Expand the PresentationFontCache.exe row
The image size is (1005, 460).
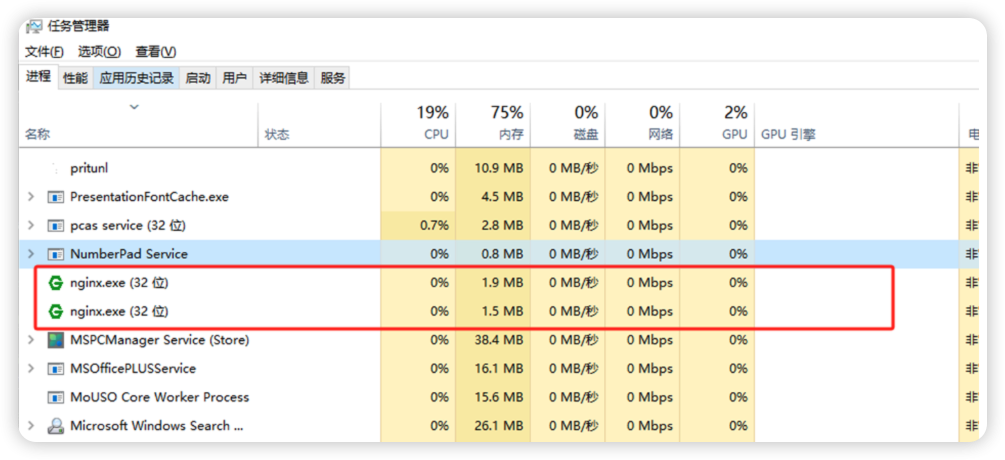pyautogui.click(x=31, y=197)
